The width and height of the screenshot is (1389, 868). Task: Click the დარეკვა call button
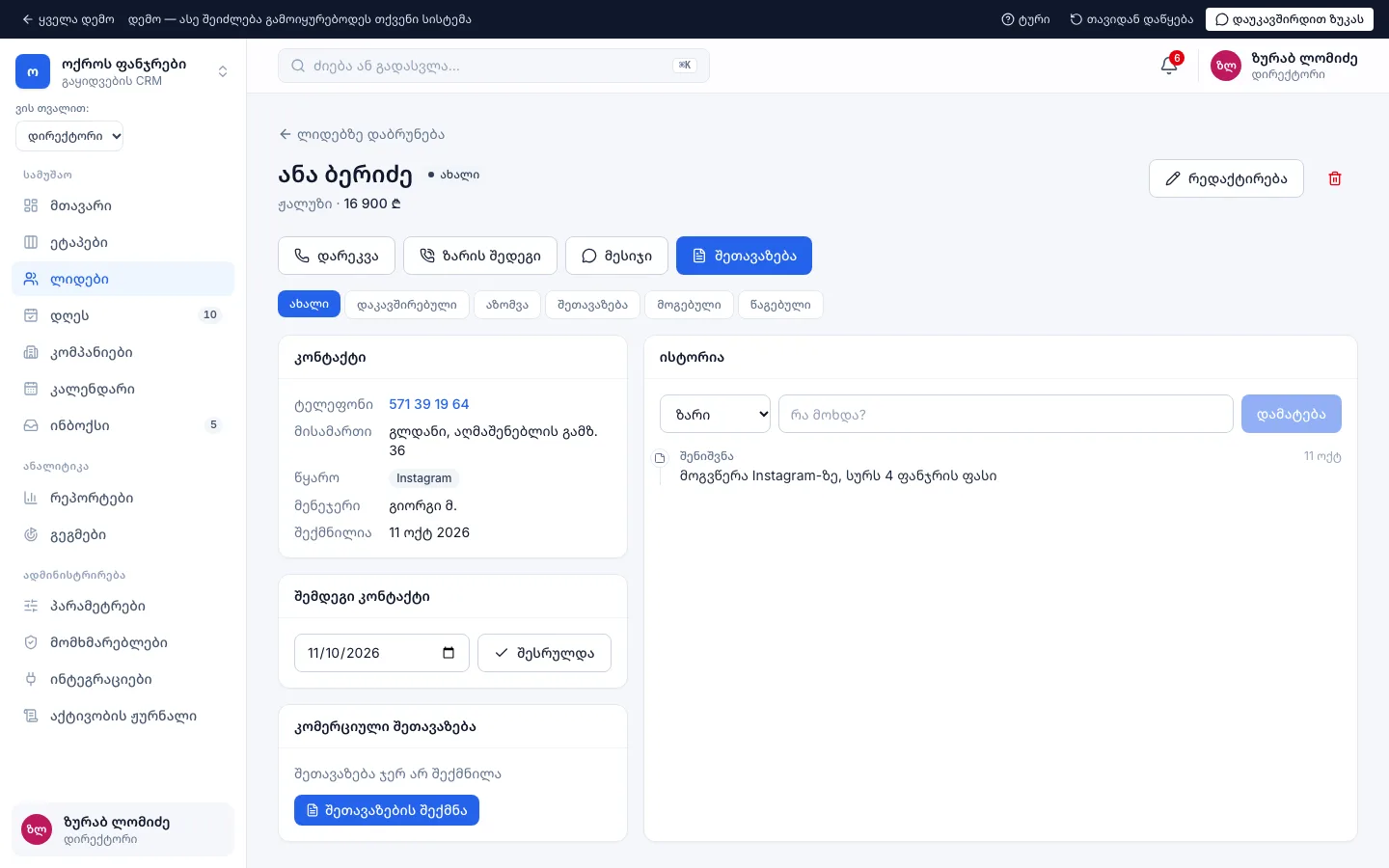point(337,256)
